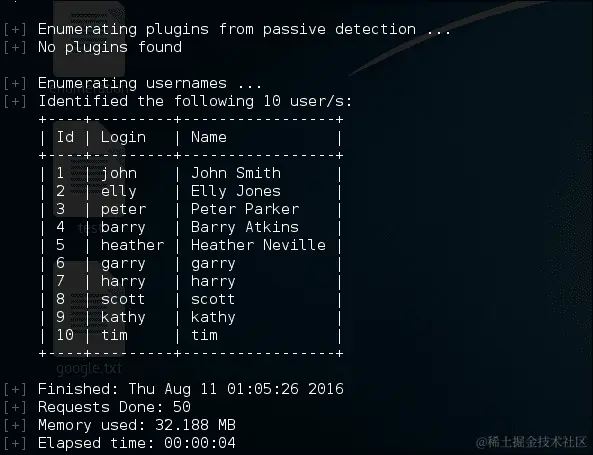Select 'Enumerating usernames ...' line
This screenshot has height=455, width=593.
tap(150, 83)
